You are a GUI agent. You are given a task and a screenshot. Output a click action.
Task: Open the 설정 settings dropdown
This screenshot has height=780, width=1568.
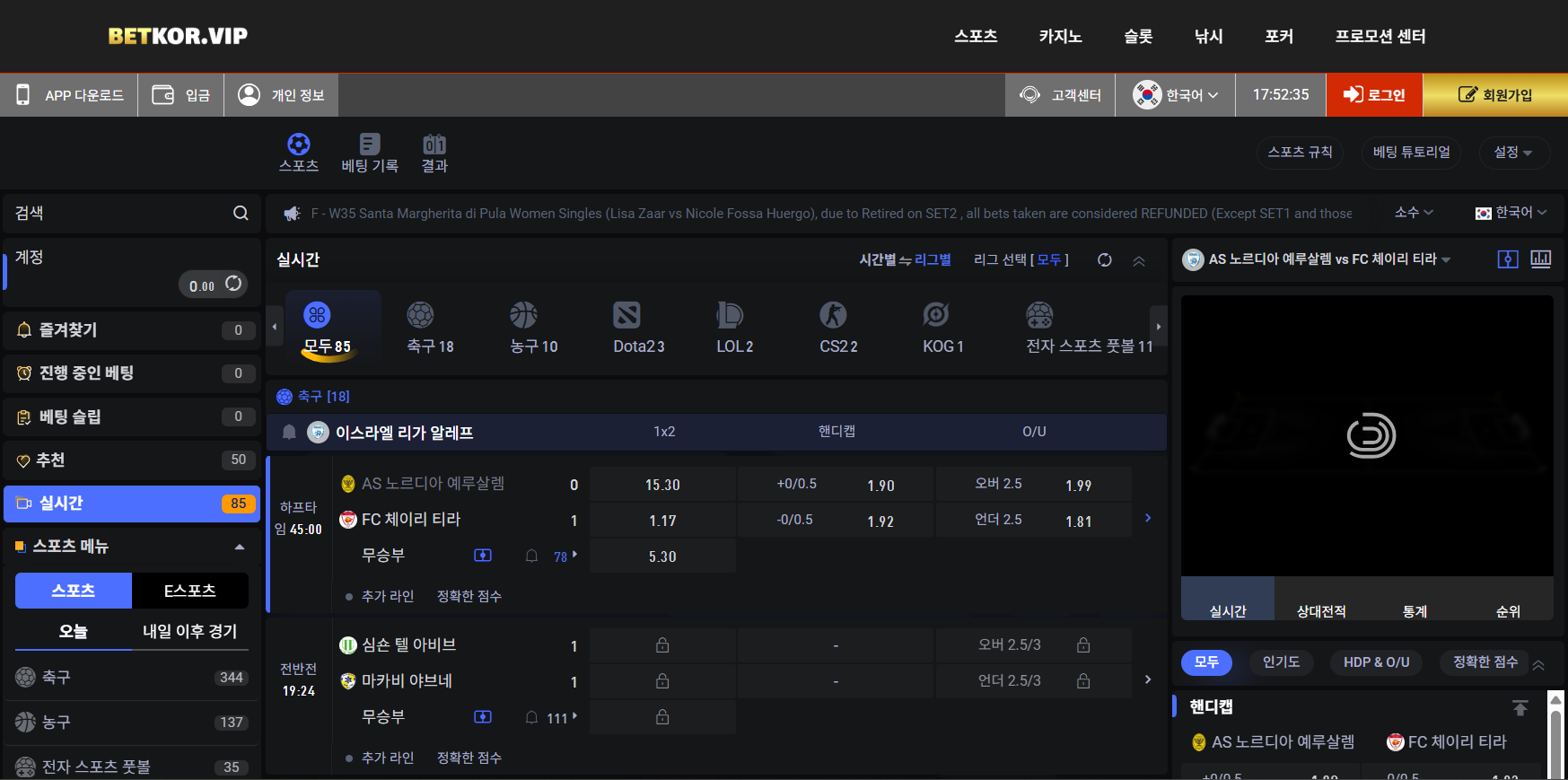click(1512, 153)
